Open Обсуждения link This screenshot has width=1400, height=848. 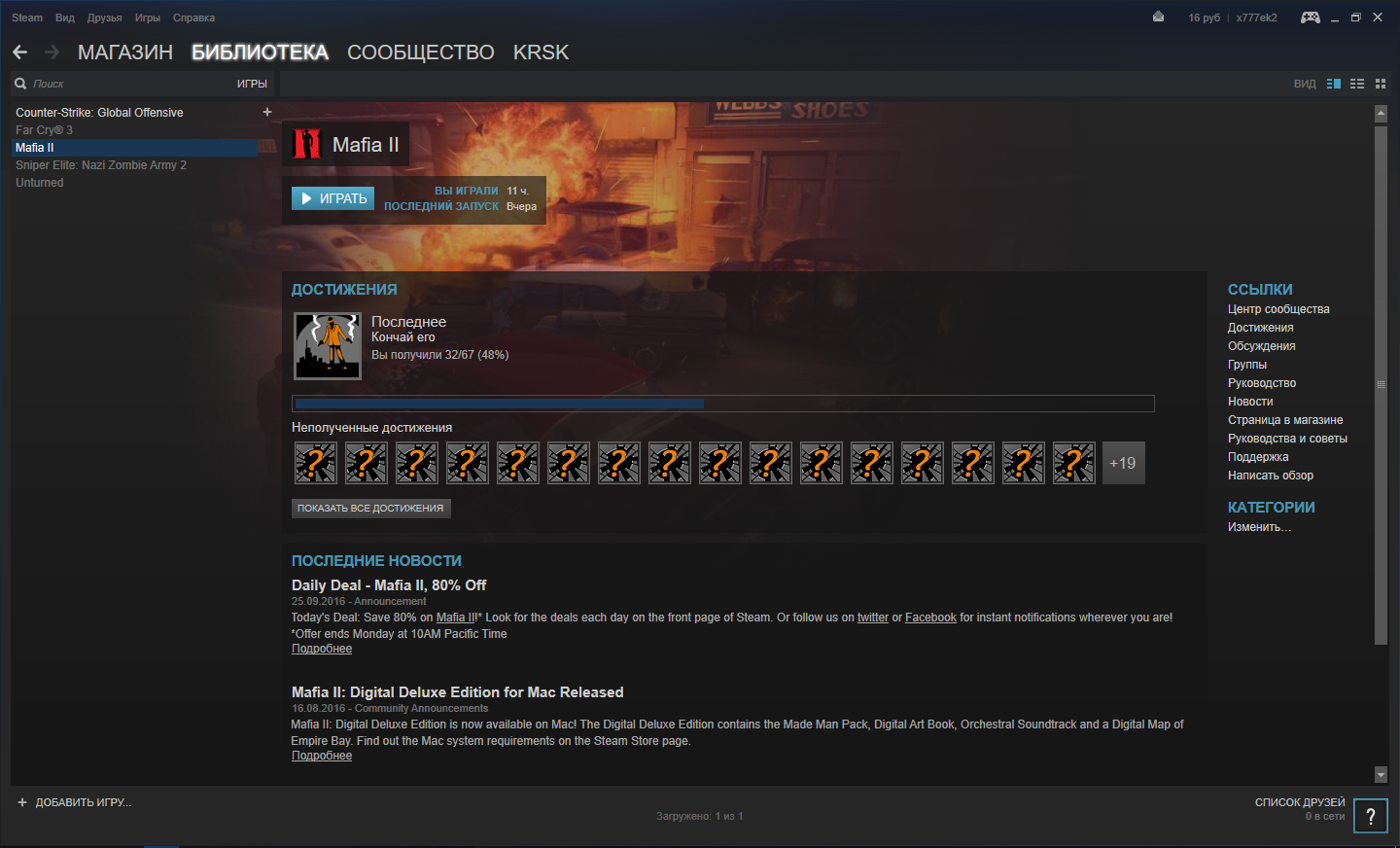[x=1261, y=346]
